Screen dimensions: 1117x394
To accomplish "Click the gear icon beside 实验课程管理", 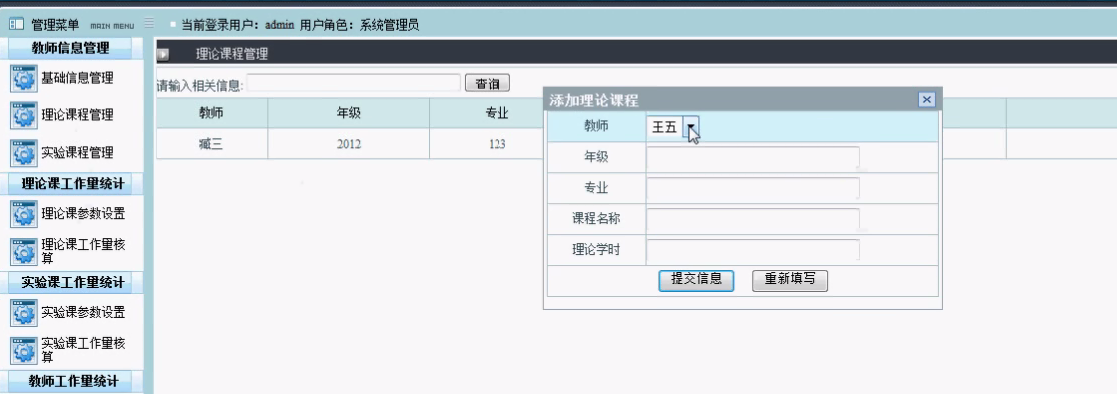I will [x=24, y=153].
